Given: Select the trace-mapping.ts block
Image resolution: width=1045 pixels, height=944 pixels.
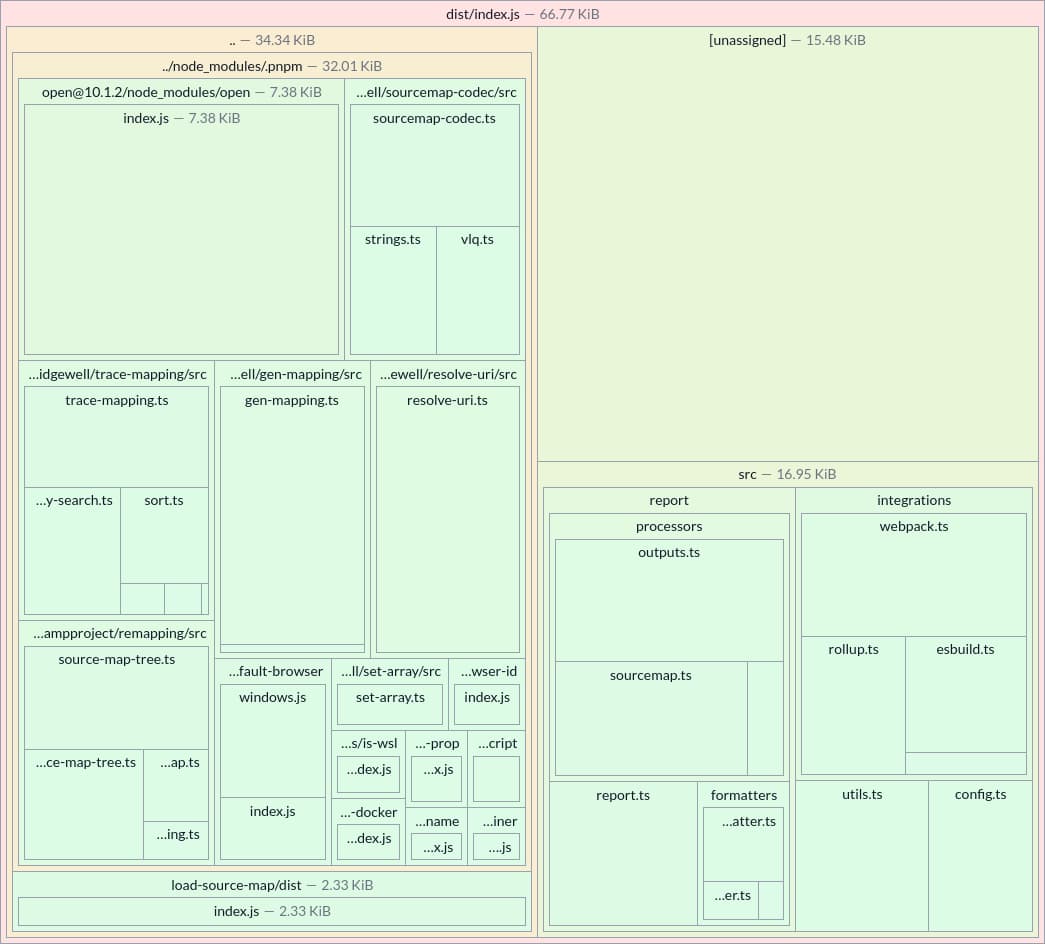Looking at the screenshot, I should tap(116, 435).
